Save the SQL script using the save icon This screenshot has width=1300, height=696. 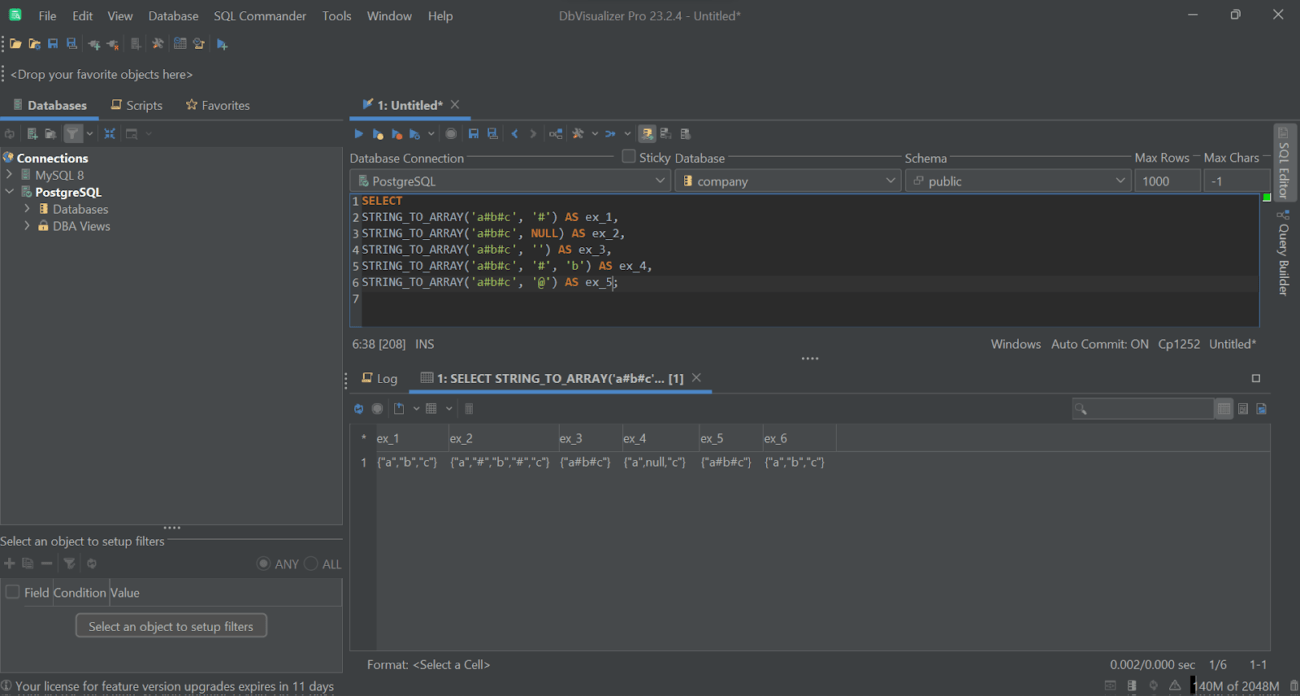pos(473,133)
